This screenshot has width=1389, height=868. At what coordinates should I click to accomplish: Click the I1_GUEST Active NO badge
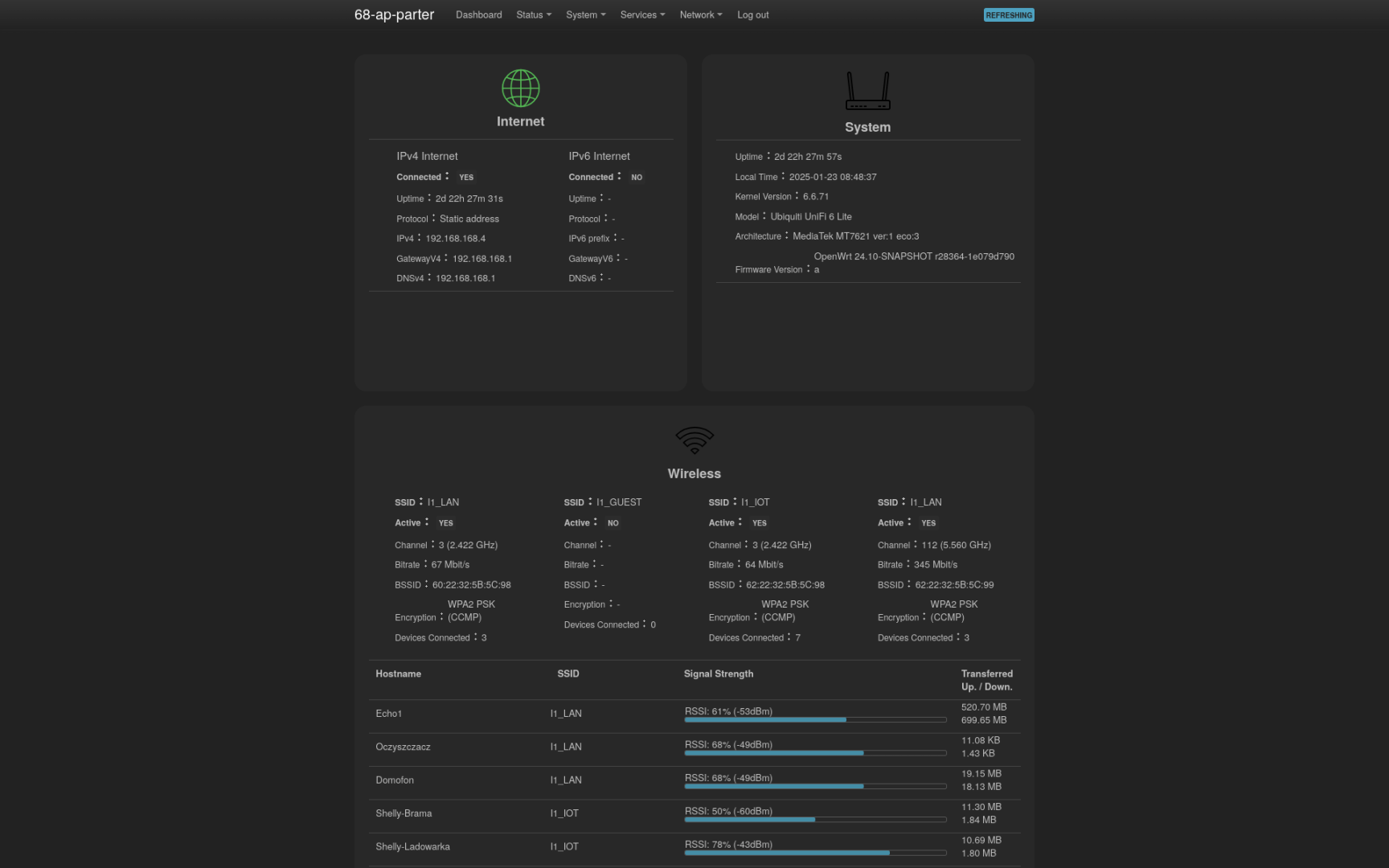point(613,523)
